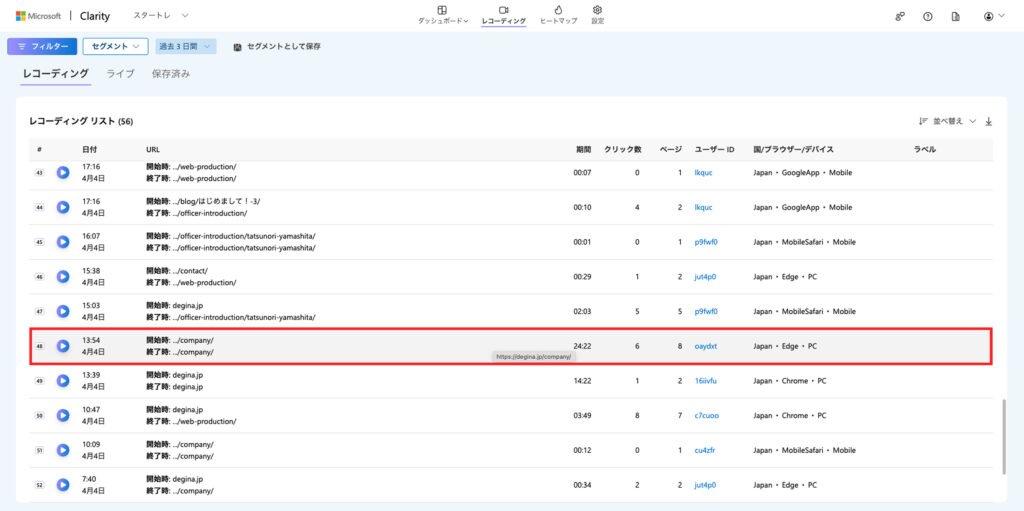Open the document icon in top bar
This screenshot has height=511, width=1024.
click(955, 16)
